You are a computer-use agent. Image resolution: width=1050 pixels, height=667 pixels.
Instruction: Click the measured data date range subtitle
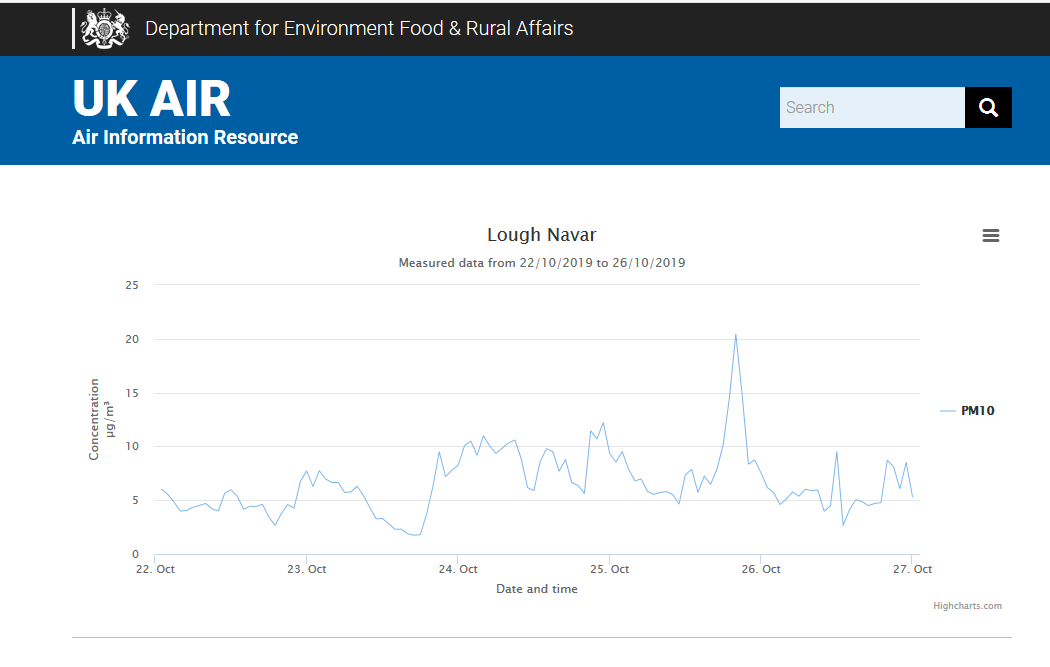click(542, 263)
